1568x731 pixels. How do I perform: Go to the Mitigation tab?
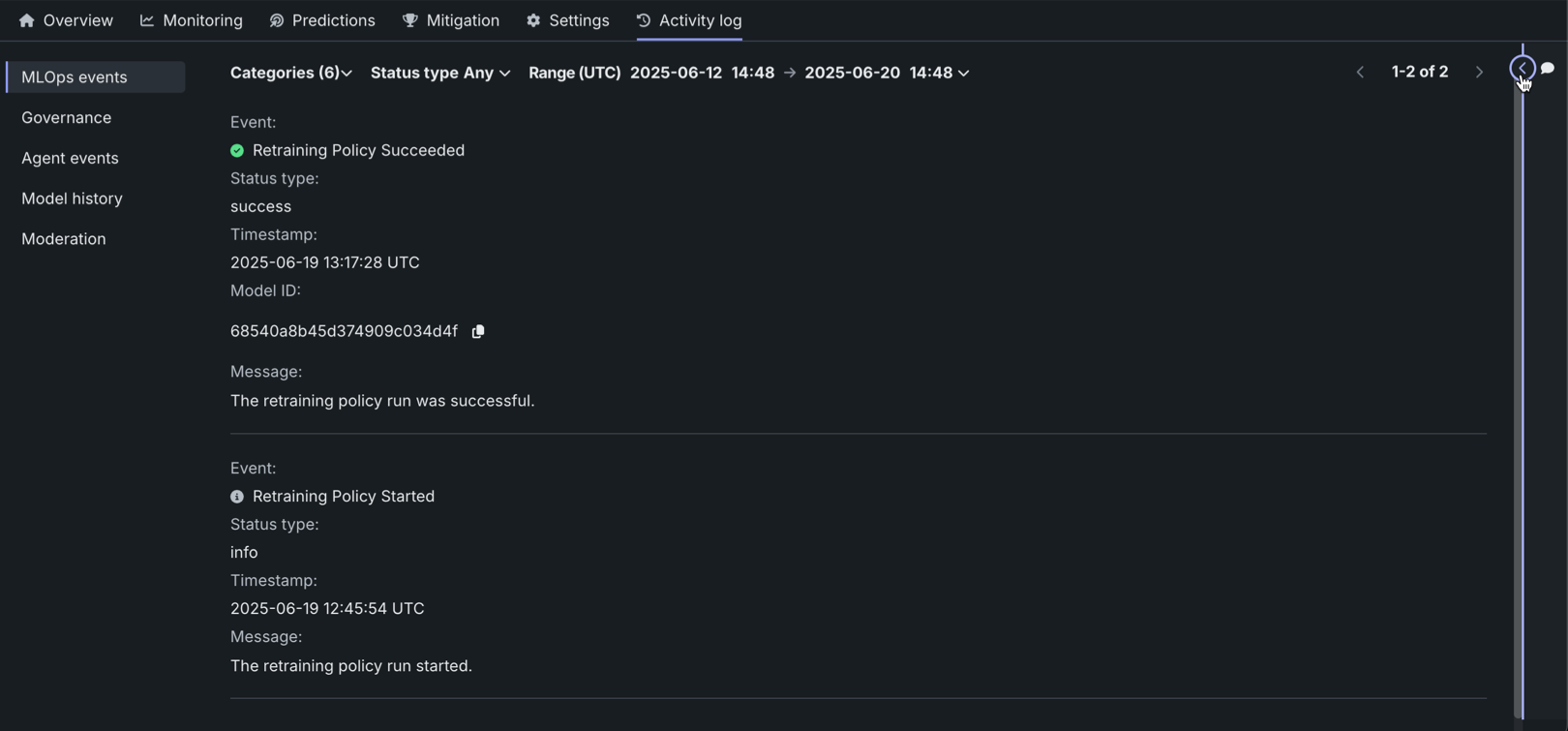(x=451, y=20)
